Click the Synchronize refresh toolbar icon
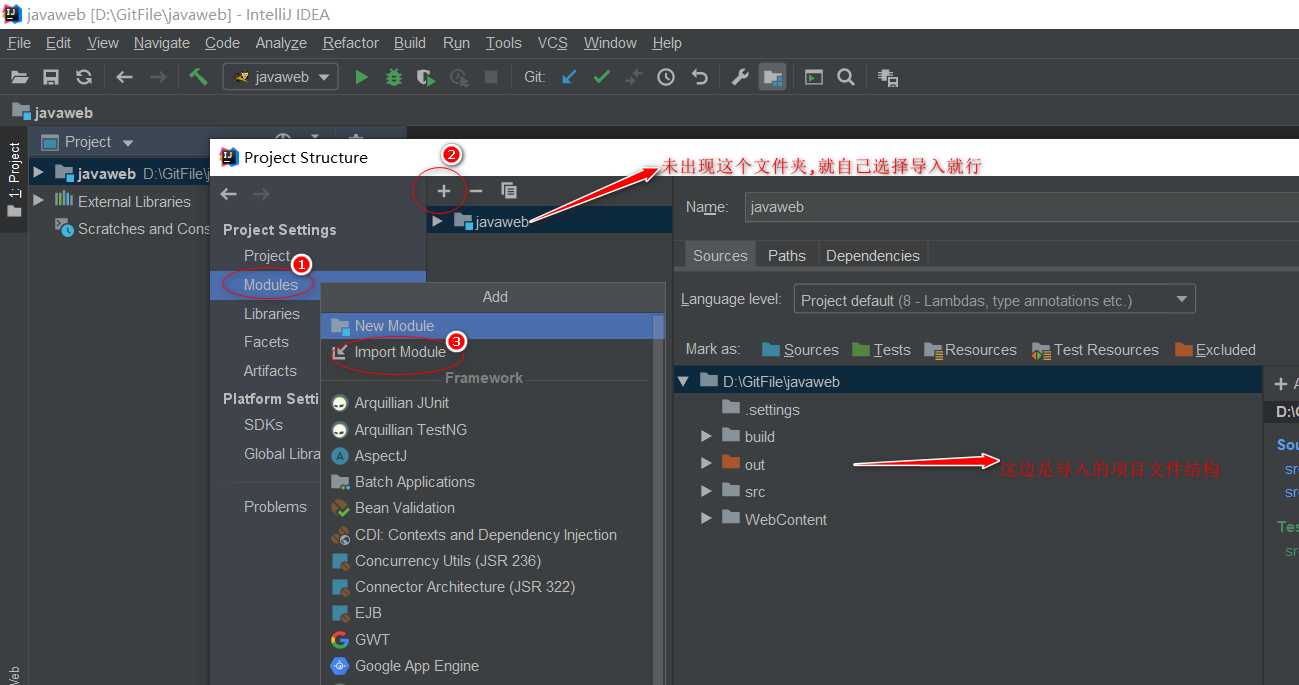The image size is (1299, 685). 84,77
